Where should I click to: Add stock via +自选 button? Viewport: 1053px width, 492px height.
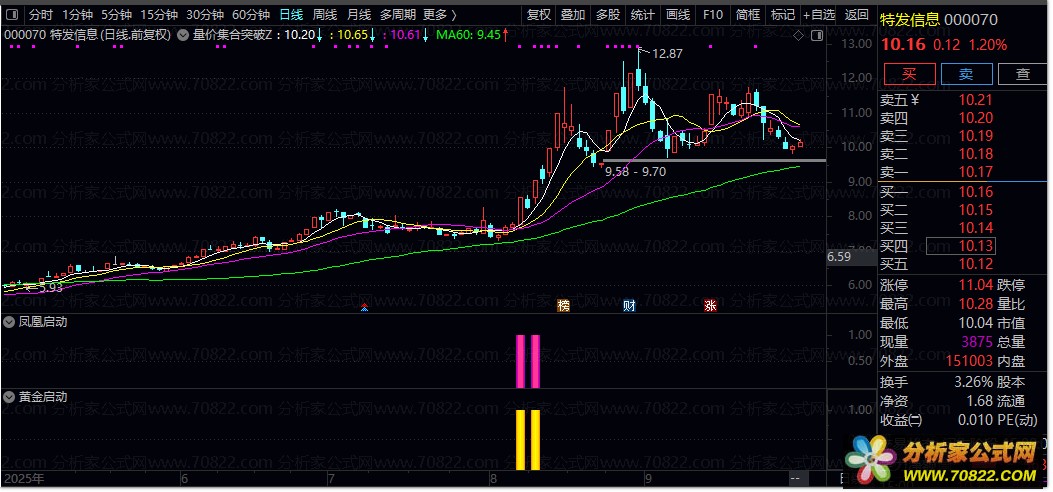(818, 15)
